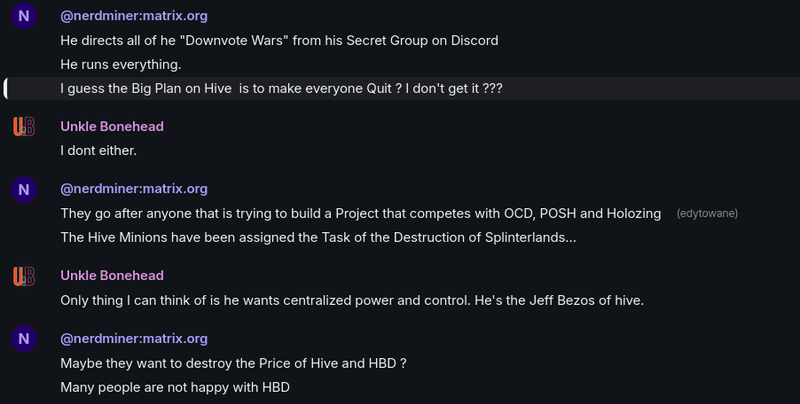The width and height of the screenshot is (800, 404).
Task: Click Unkle Bonehead's avatar by the "Jeff Bezos" message
Action: coord(25,276)
